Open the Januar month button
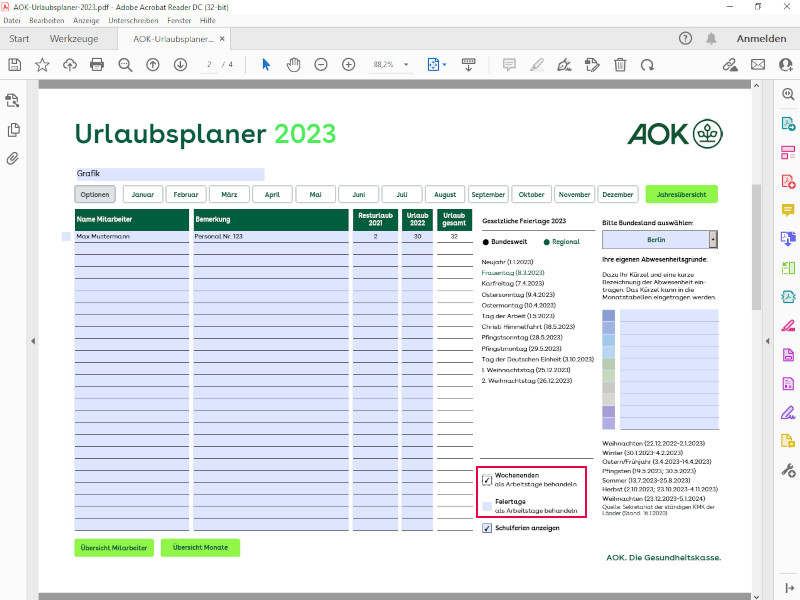800x600 pixels. point(143,194)
